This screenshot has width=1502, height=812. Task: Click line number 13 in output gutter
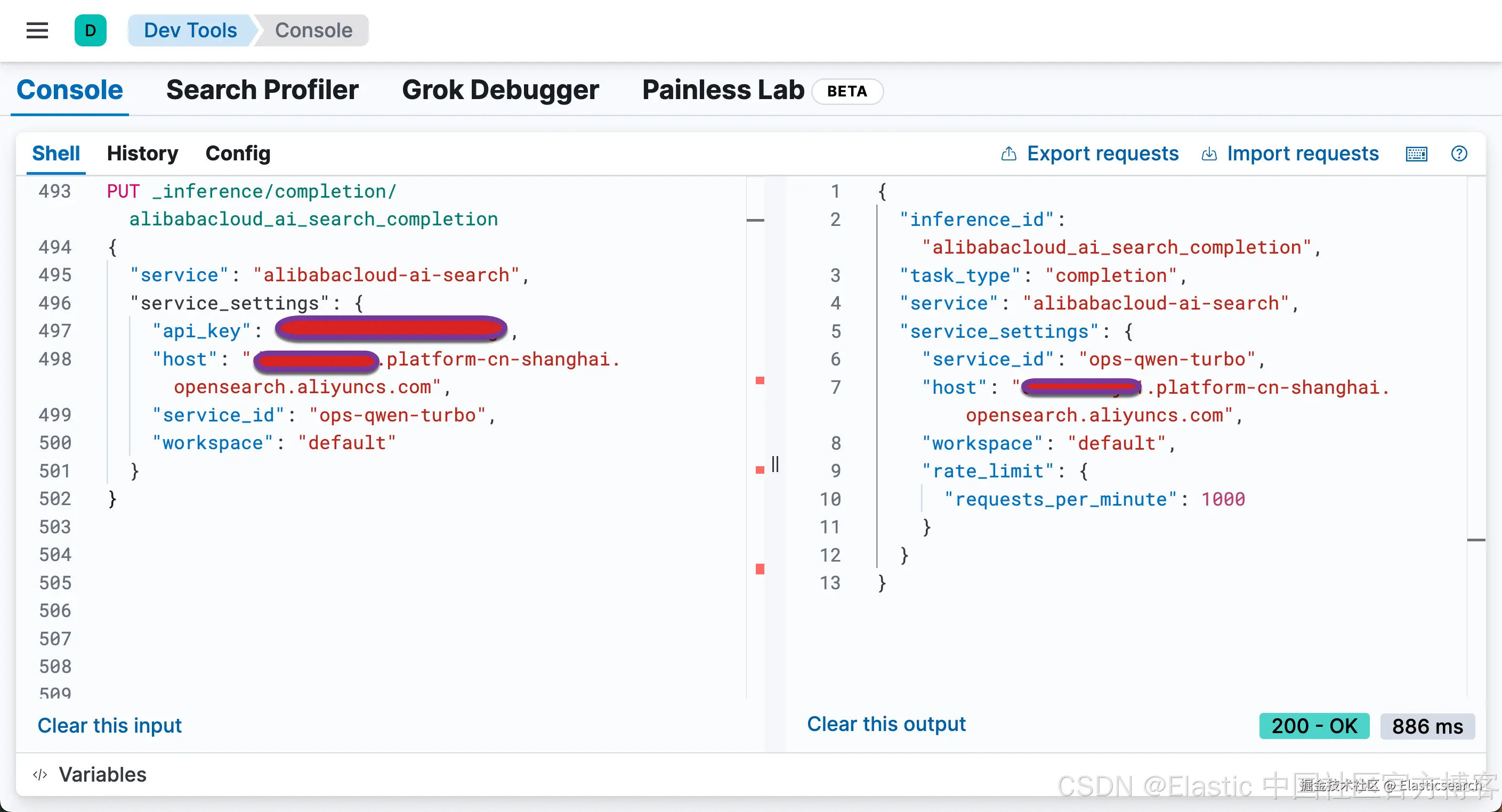tap(830, 583)
